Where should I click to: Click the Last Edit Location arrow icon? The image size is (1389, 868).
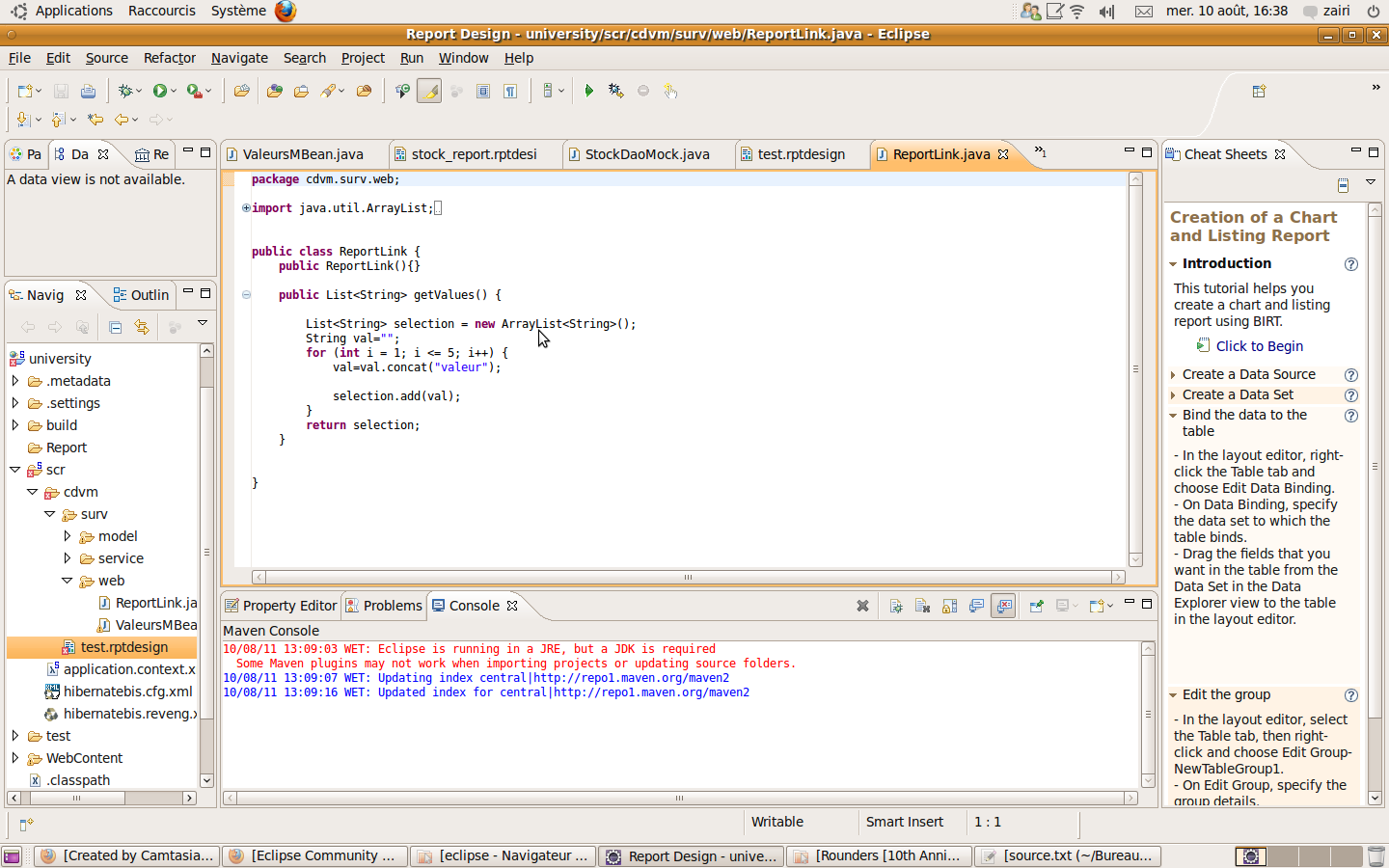coord(95,120)
